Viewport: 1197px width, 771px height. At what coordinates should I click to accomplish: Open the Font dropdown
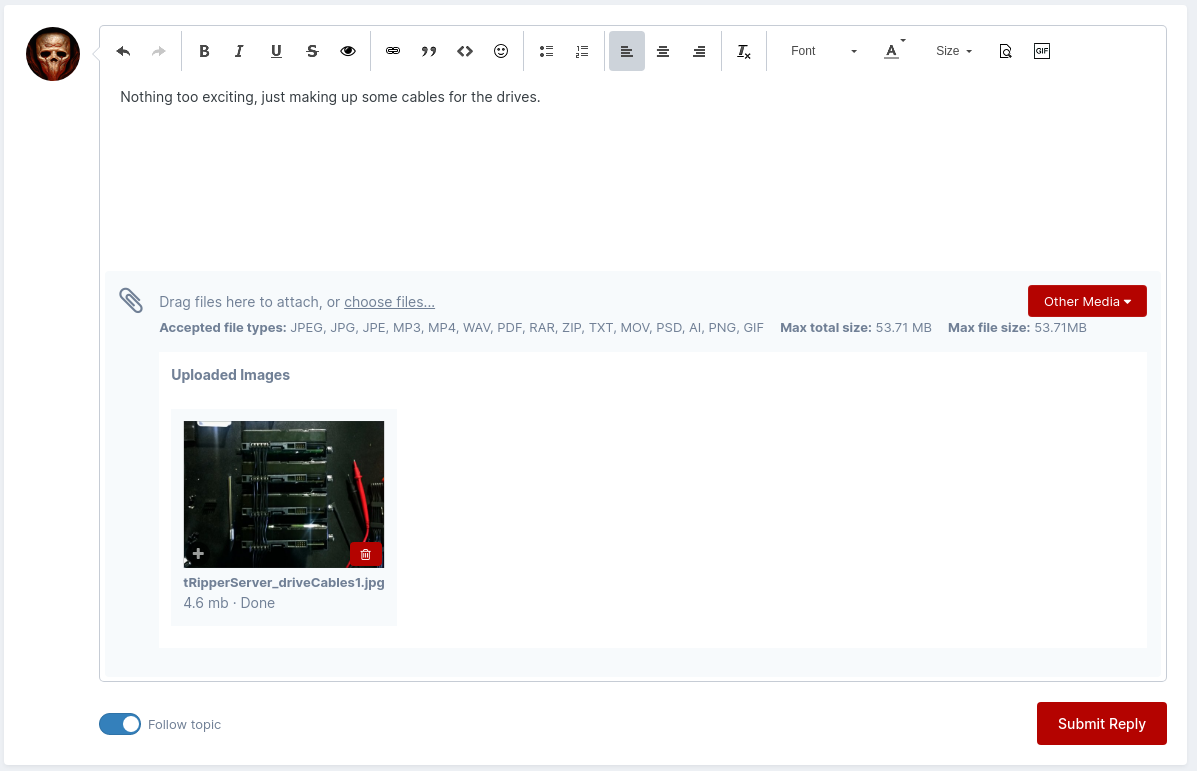(823, 51)
